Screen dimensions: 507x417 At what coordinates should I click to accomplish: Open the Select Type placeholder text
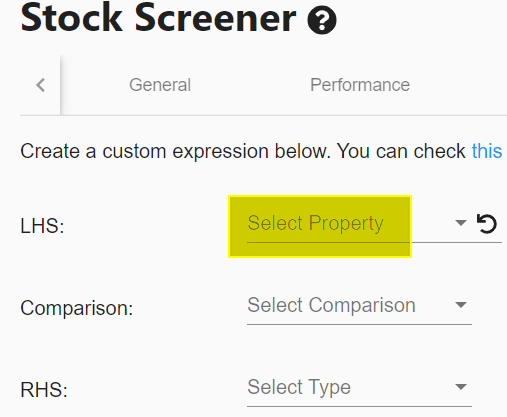tap(299, 387)
